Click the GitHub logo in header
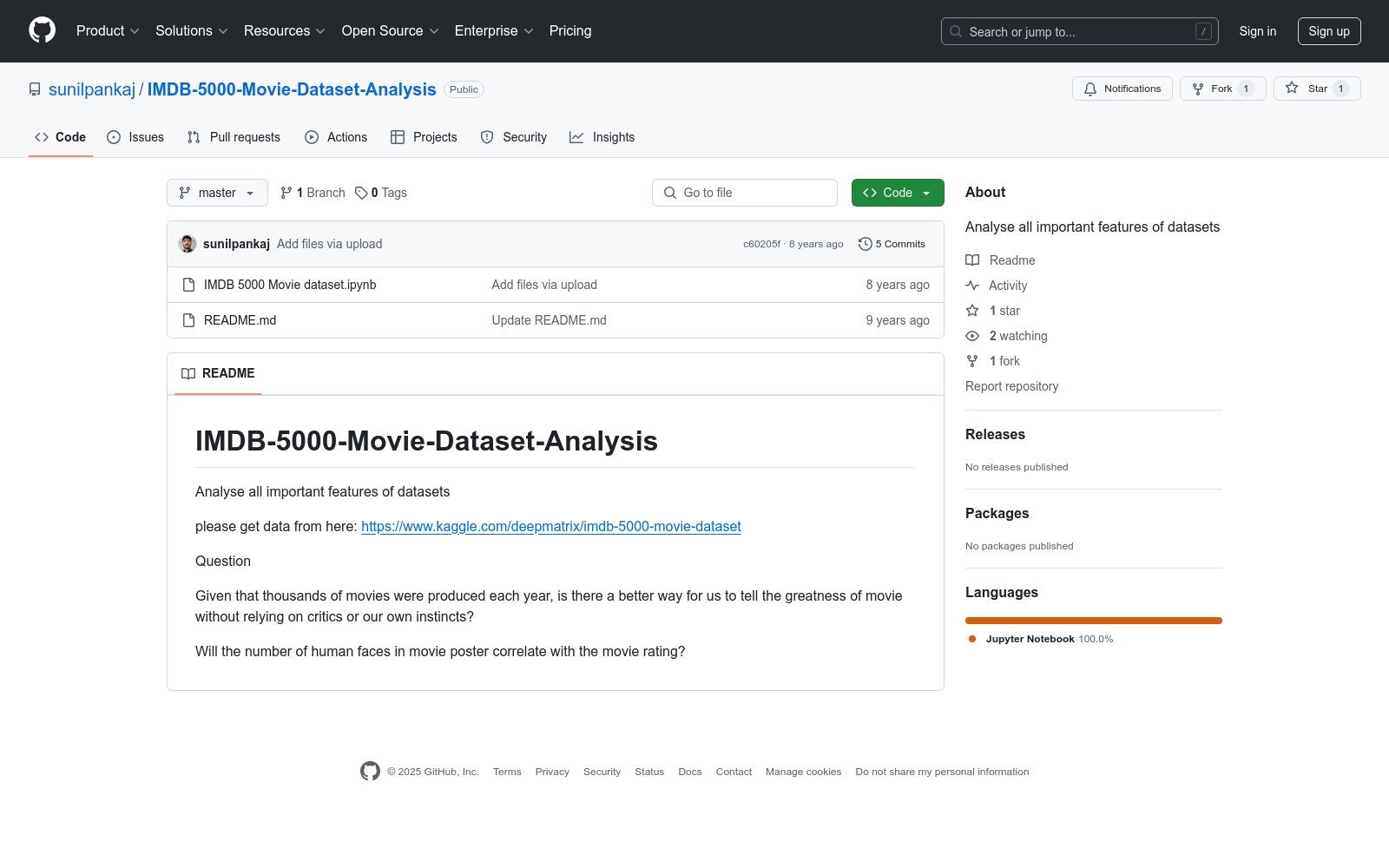Viewport: 1389px width, 868px height. tap(42, 30)
